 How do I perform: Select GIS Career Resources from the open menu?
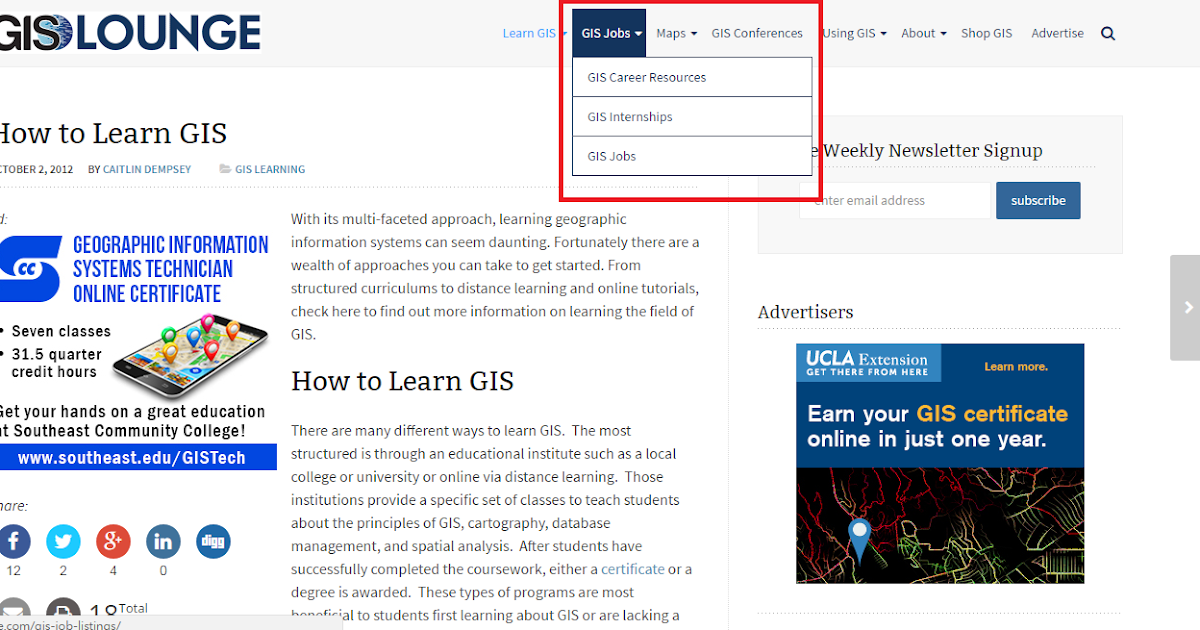645,76
